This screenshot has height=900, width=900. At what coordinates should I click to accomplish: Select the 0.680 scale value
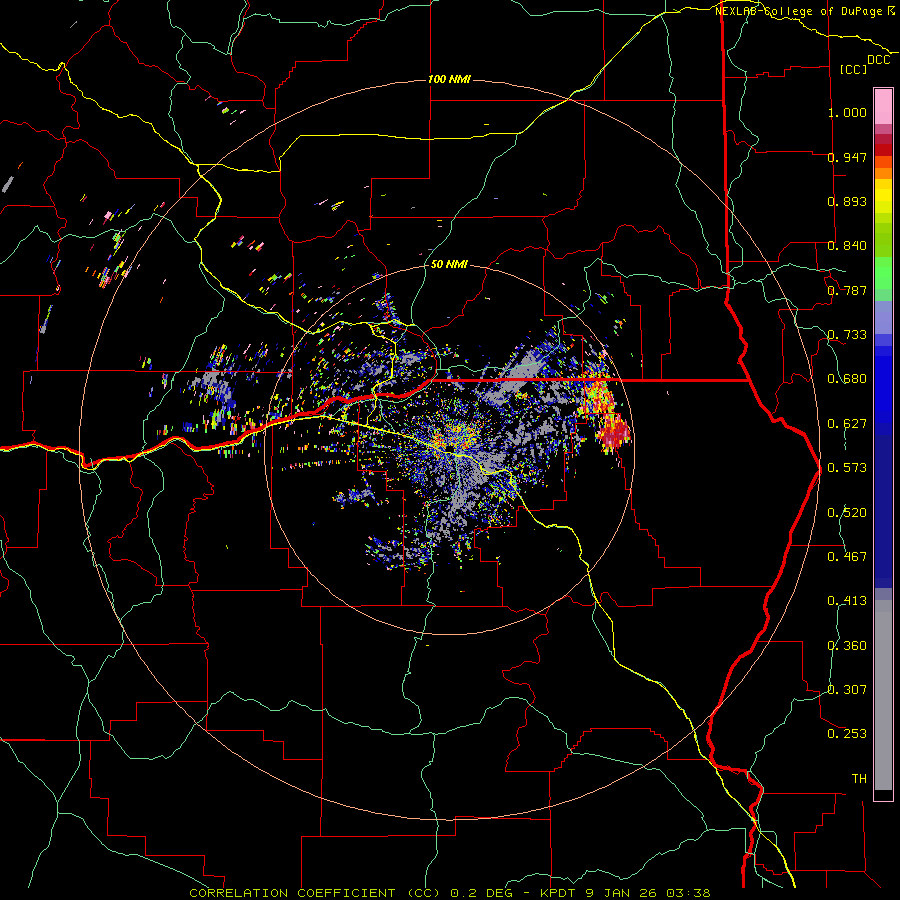click(847, 379)
